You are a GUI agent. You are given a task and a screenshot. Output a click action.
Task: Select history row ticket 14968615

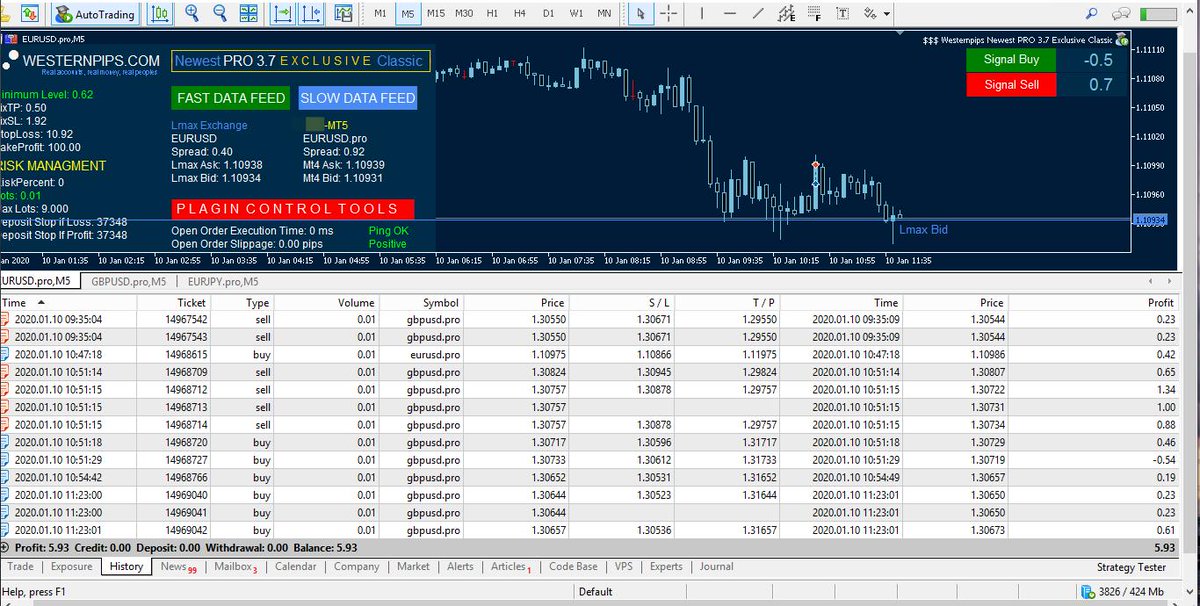point(589,354)
